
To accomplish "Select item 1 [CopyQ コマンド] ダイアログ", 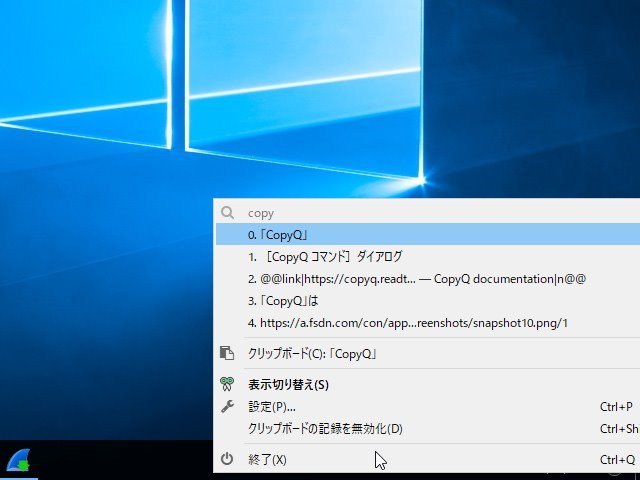I will click(x=428, y=257).
